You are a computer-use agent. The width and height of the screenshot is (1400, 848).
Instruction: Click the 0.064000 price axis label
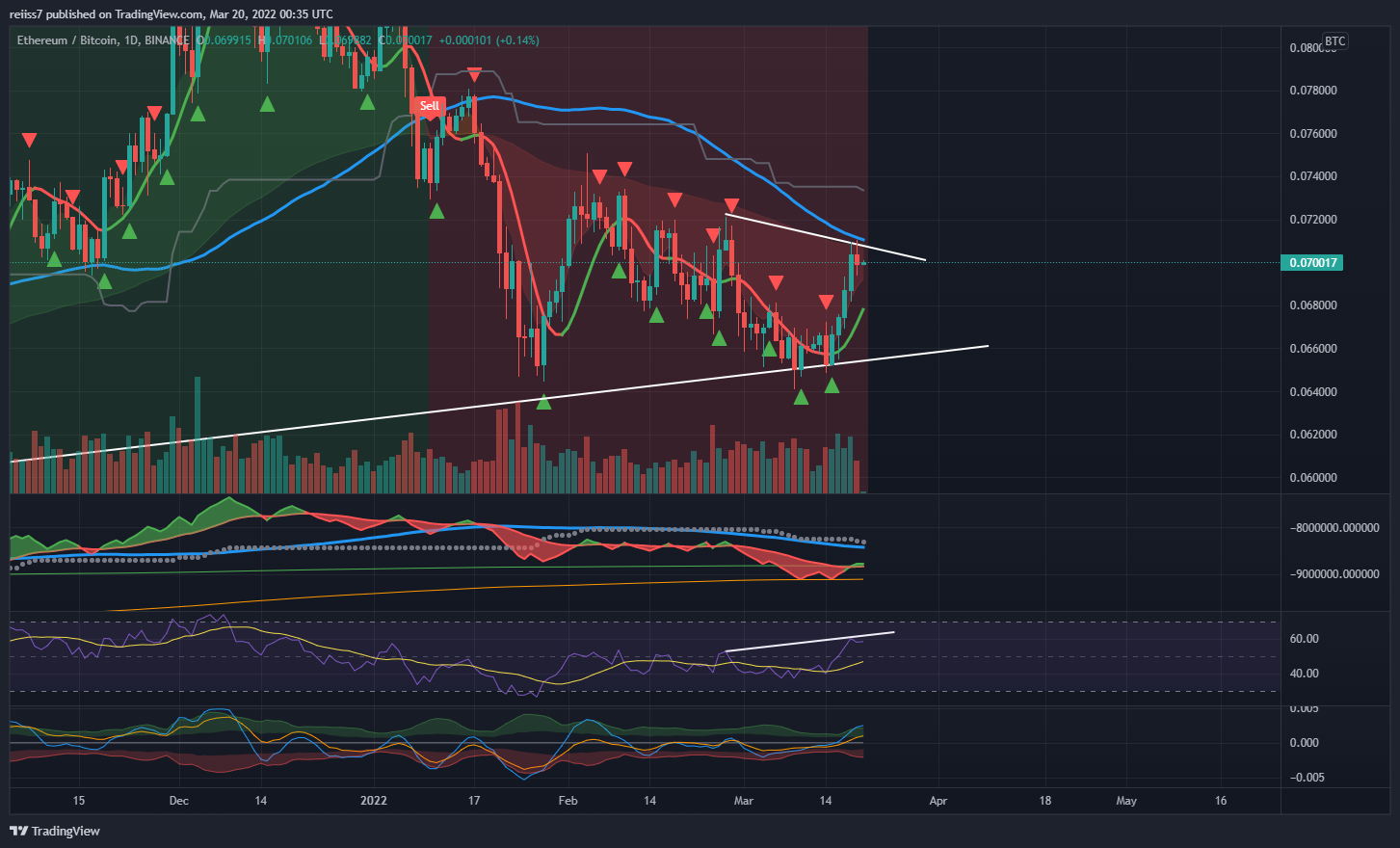click(x=1313, y=391)
